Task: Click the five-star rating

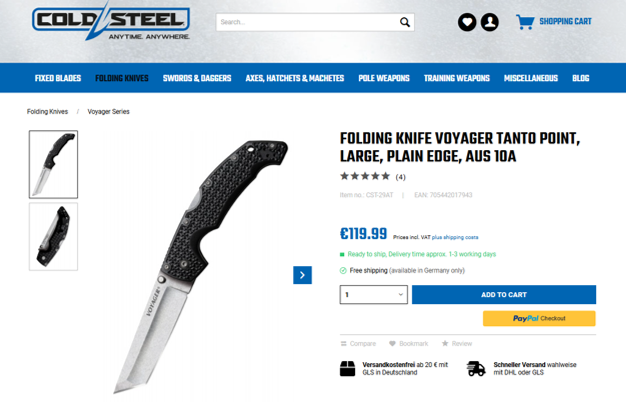Action: [365, 176]
